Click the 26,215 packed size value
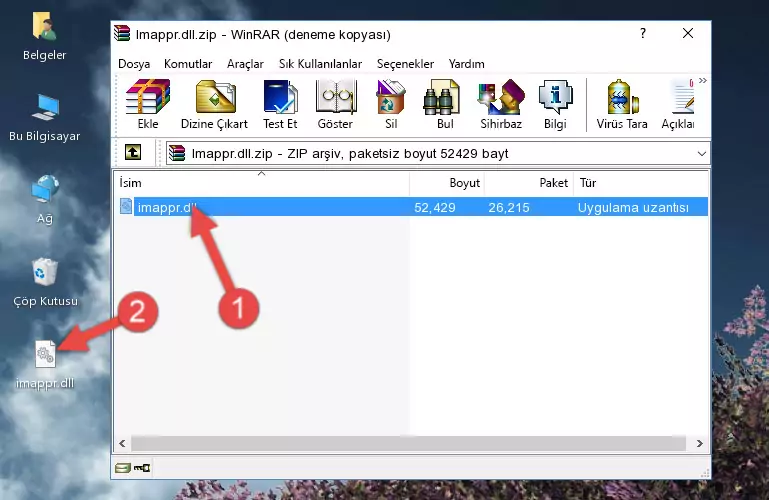The image size is (769, 500). (509, 207)
